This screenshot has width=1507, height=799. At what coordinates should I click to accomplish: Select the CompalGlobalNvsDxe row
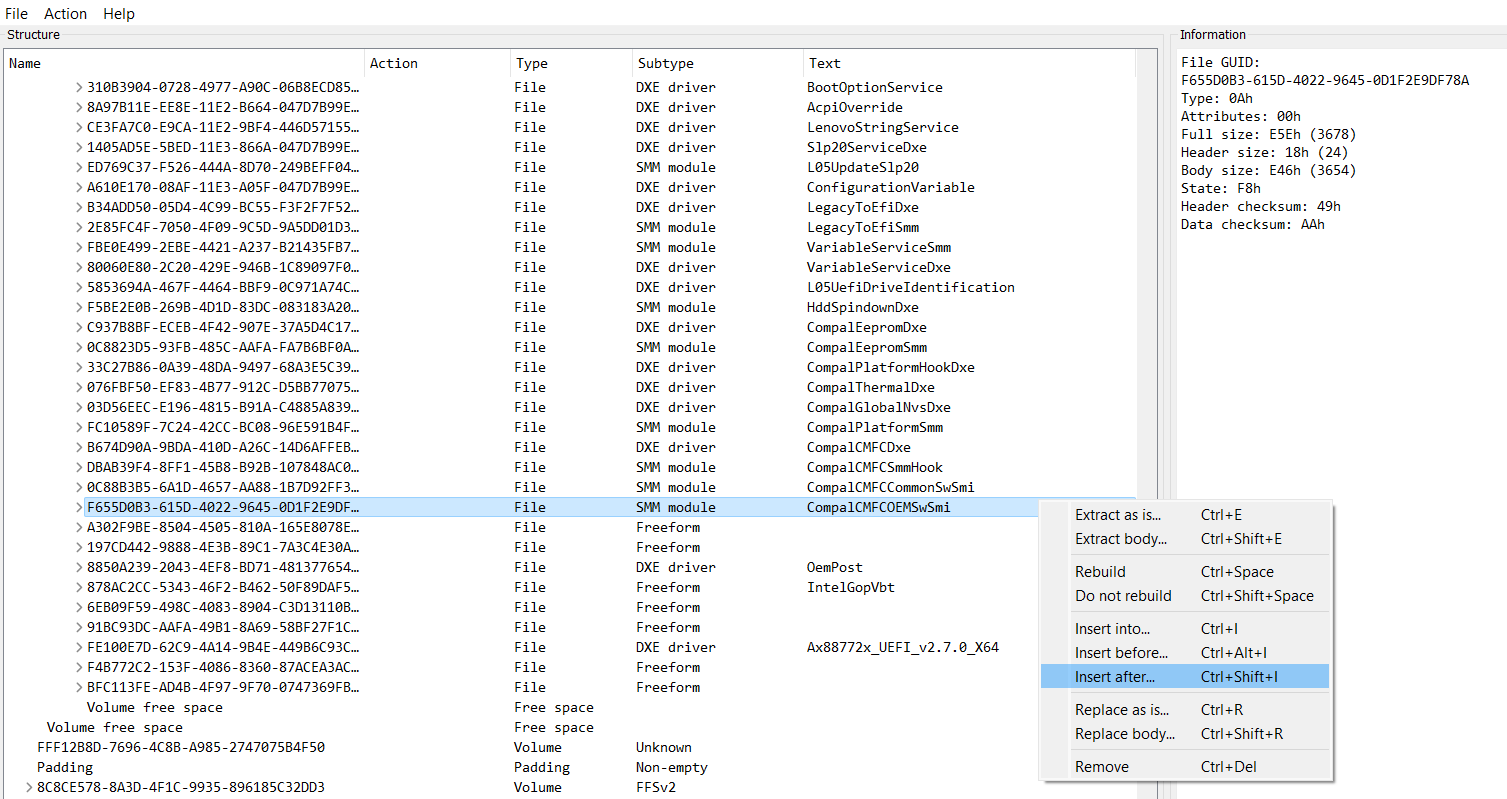(570, 407)
